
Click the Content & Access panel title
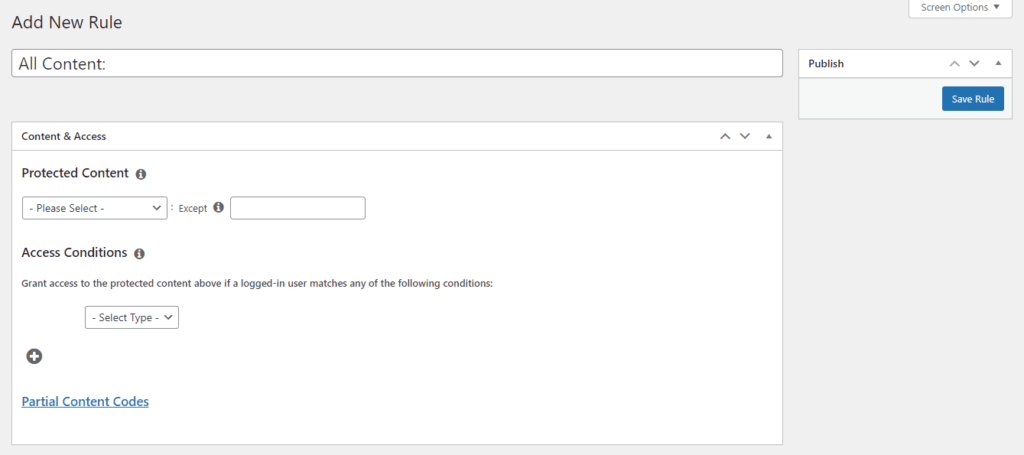pyautogui.click(x=64, y=136)
